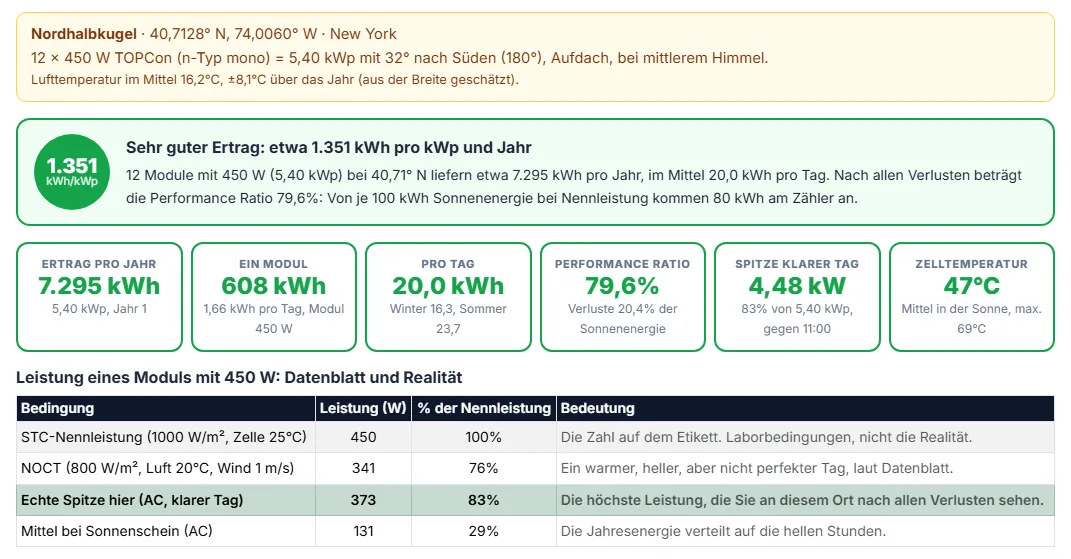1071x559 pixels.
Task: Click the power value '131' in the Mittel row
Action: [363, 531]
